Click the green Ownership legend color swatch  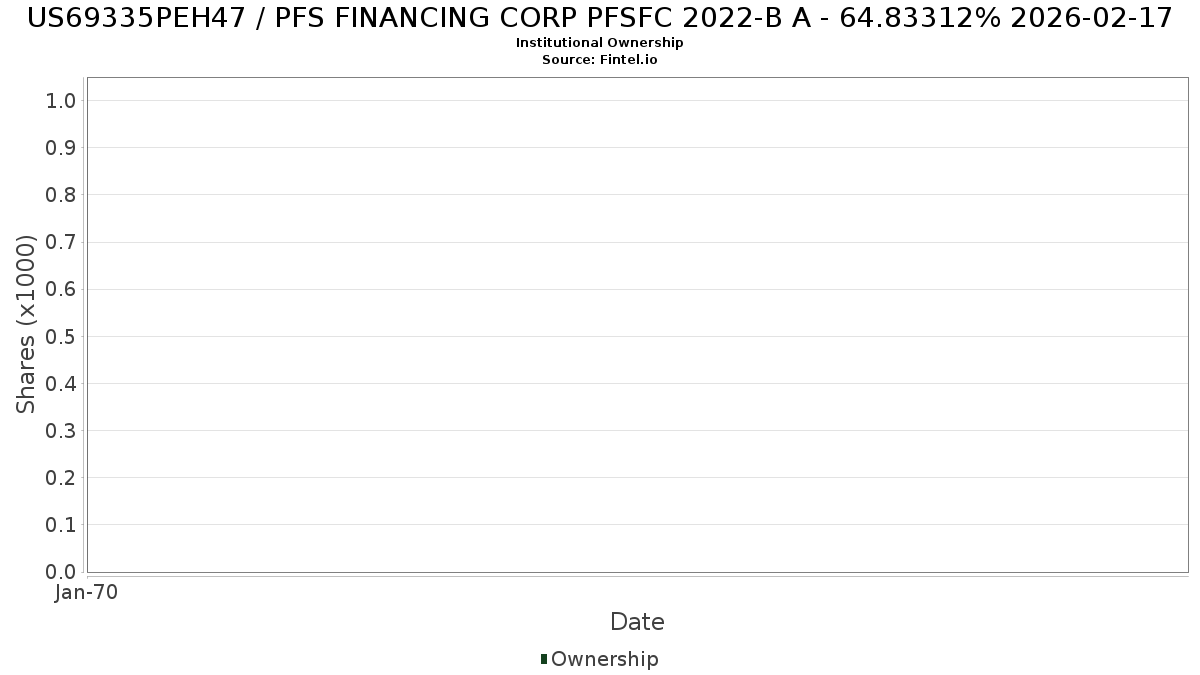[544, 659]
